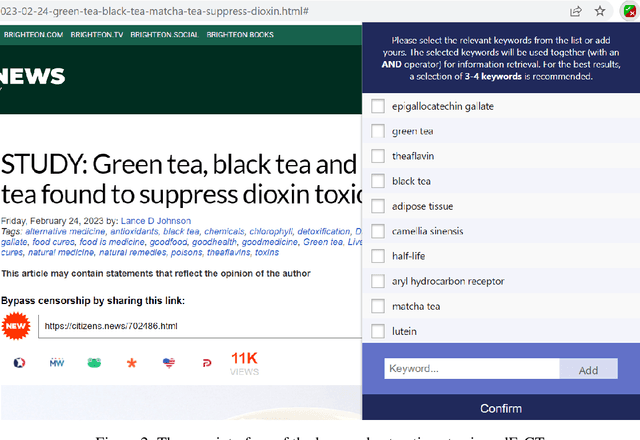Share article via the green frog icon
Viewport: 640px width, 440px height.
[x=94, y=362]
